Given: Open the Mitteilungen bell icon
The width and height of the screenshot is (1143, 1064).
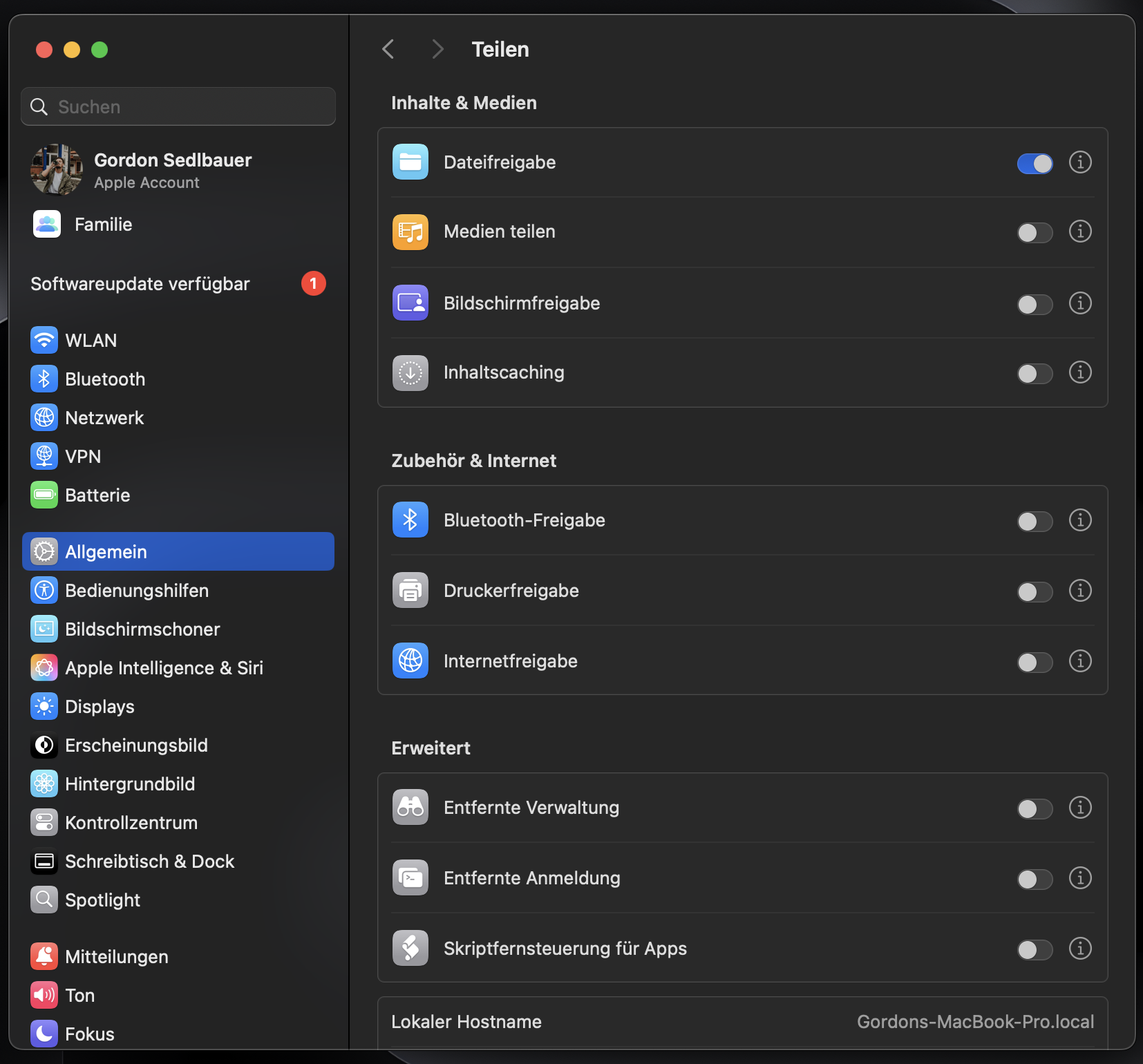Looking at the screenshot, I should pos(44,956).
